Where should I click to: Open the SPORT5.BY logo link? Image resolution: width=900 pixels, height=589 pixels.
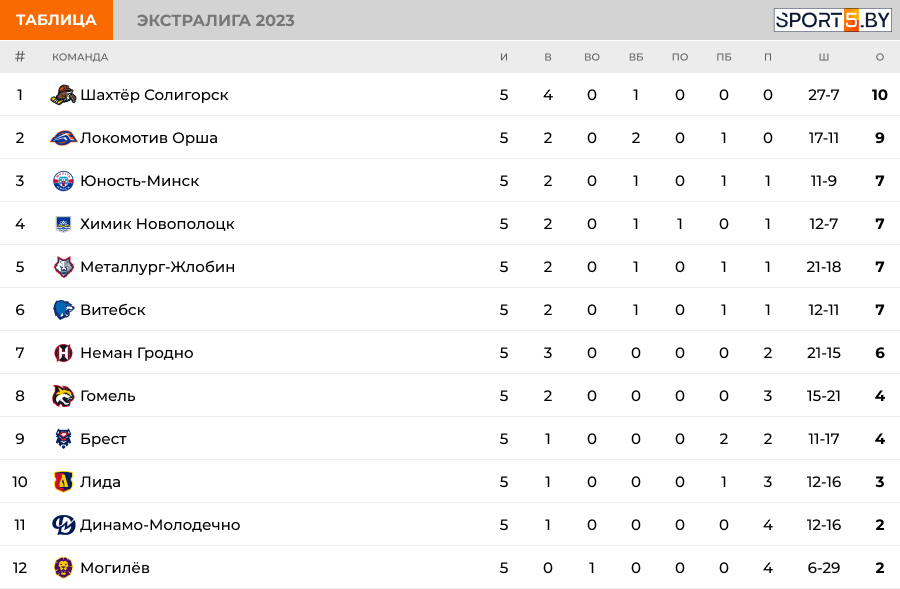[832, 20]
